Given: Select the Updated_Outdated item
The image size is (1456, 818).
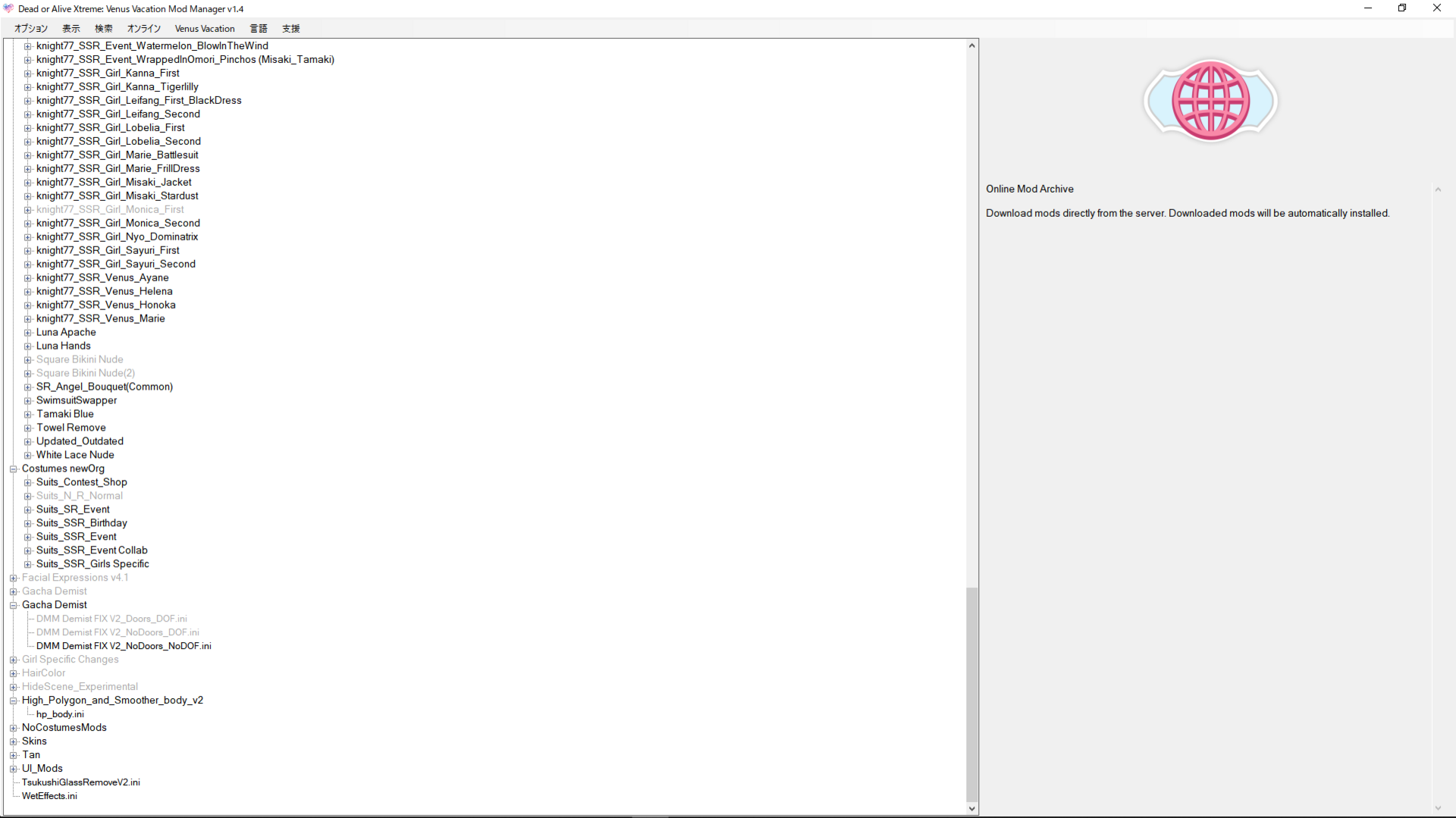Looking at the screenshot, I should point(80,442).
